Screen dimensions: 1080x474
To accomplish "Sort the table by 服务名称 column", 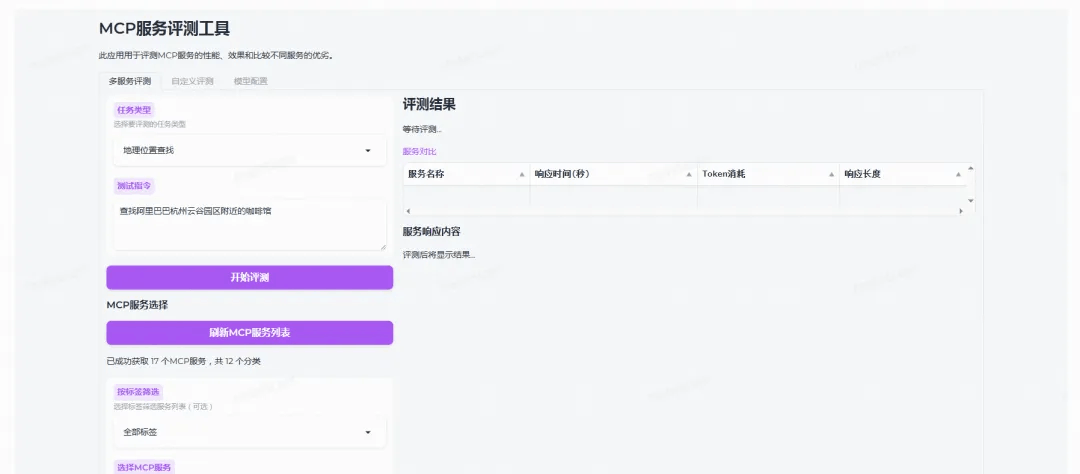I will coord(522,175).
